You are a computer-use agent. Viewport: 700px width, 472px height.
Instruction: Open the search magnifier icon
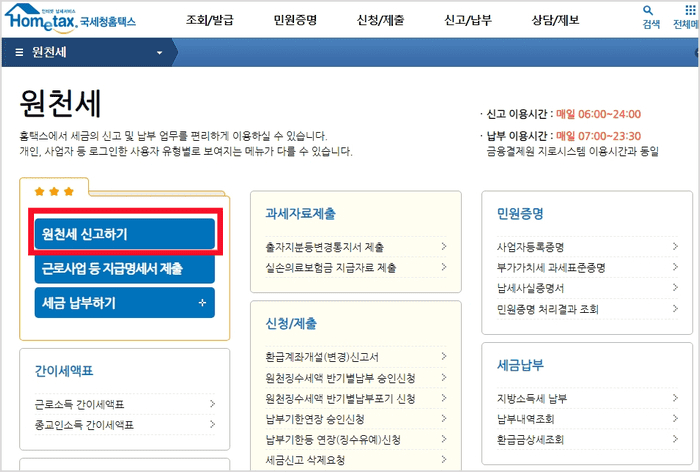648,10
